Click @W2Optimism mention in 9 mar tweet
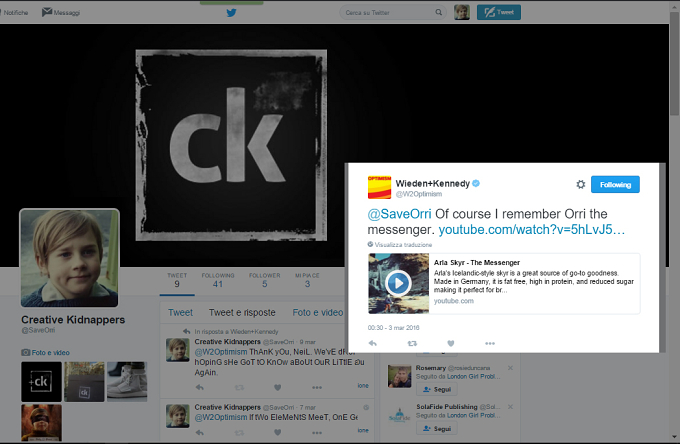 [x=221, y=352]
